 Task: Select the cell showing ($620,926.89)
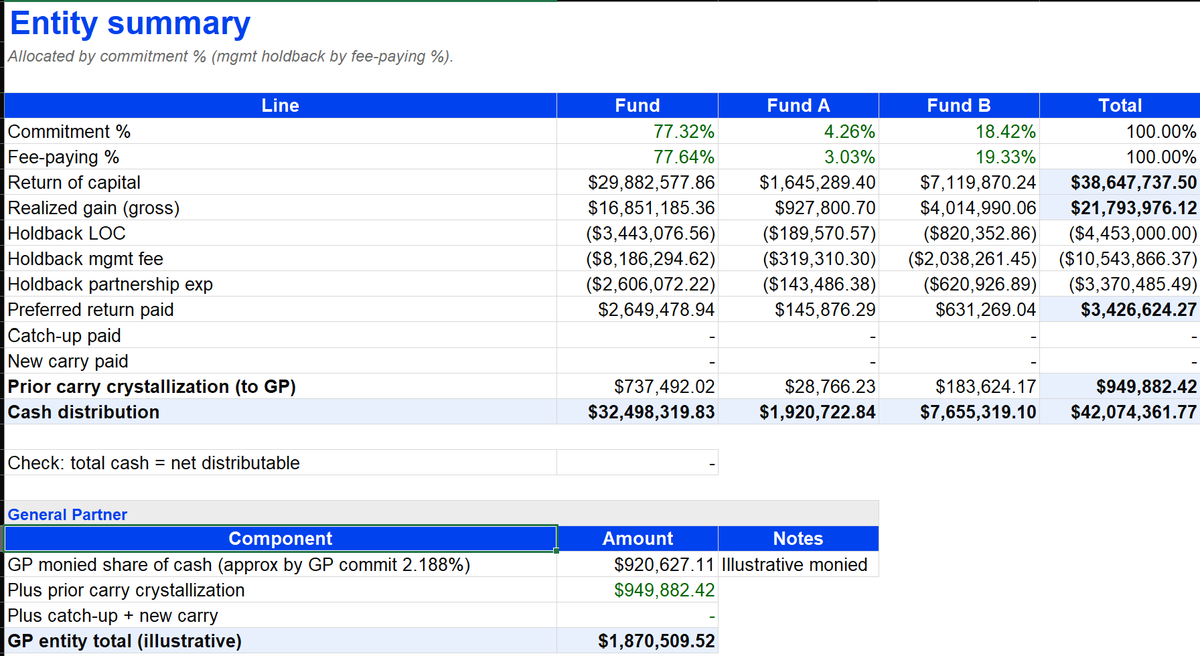[x=959, y=285]
